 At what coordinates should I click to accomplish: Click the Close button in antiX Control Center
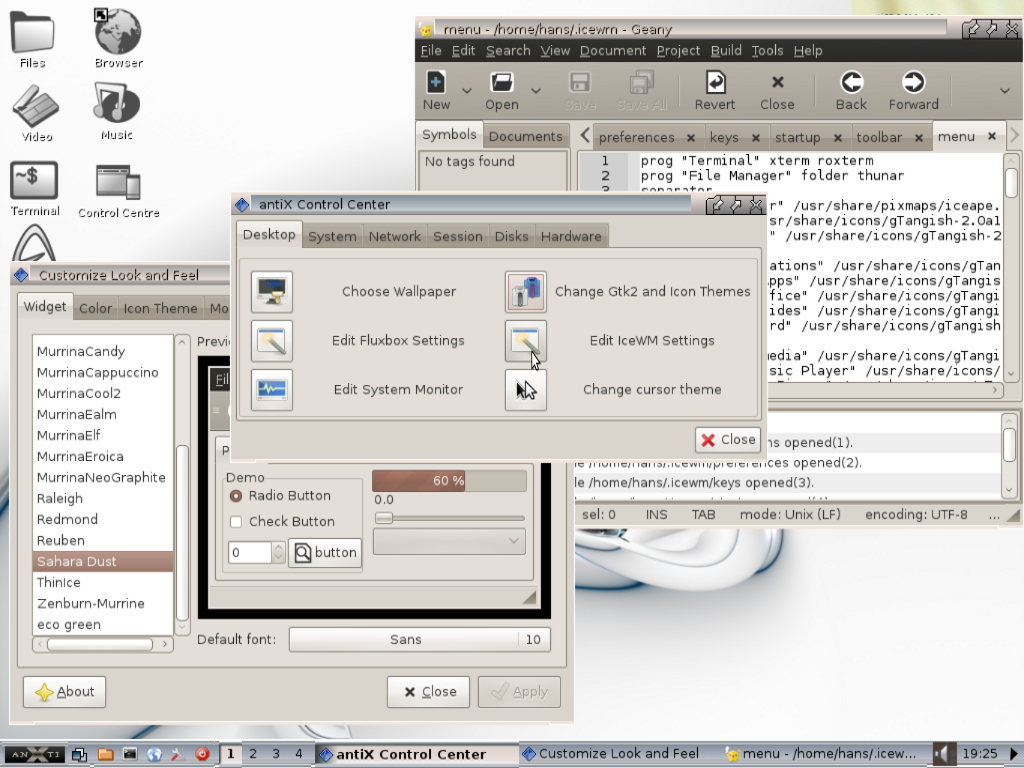click(x=728, y=440)
